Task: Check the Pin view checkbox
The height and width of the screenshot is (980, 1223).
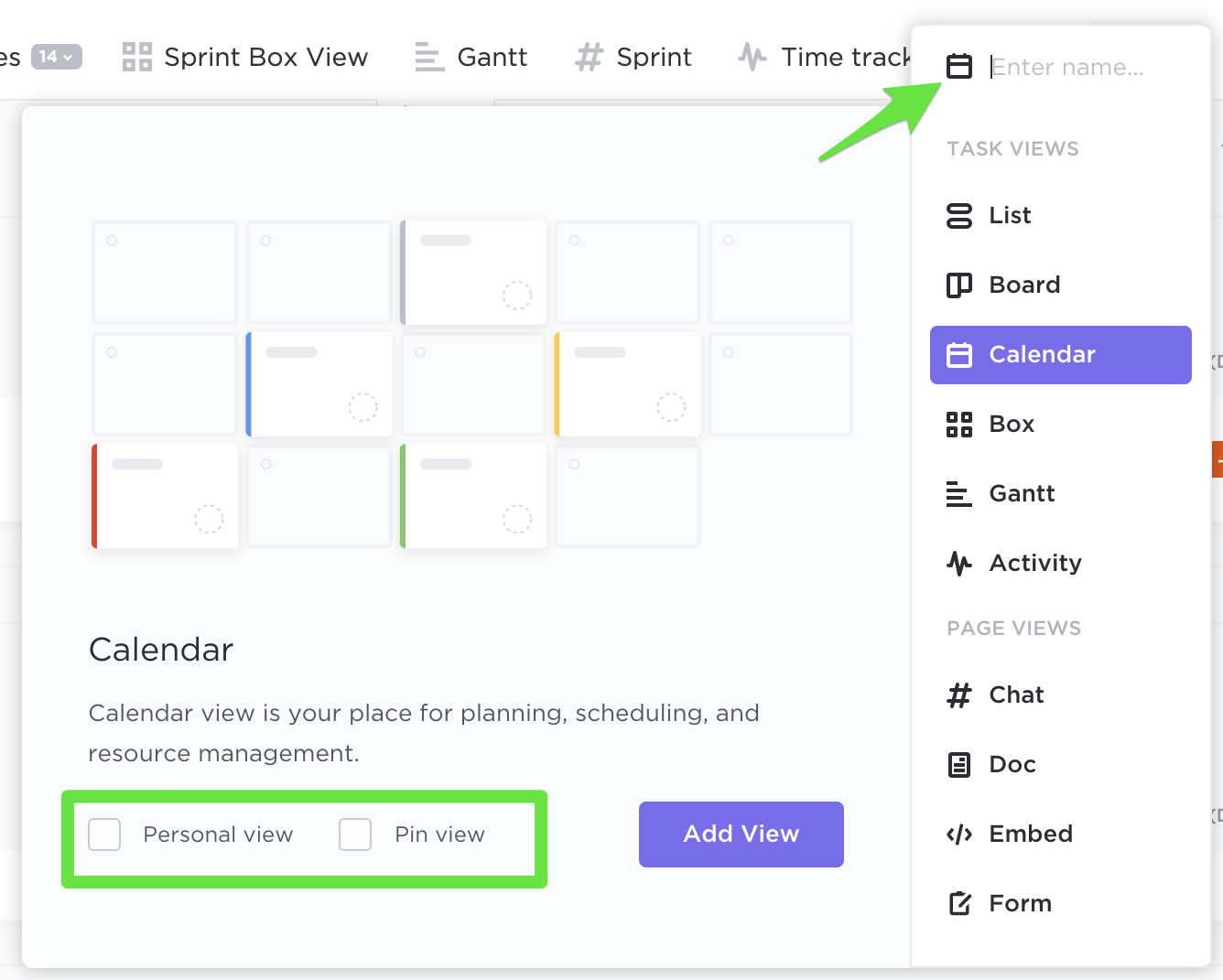Action: coord(355,835)
